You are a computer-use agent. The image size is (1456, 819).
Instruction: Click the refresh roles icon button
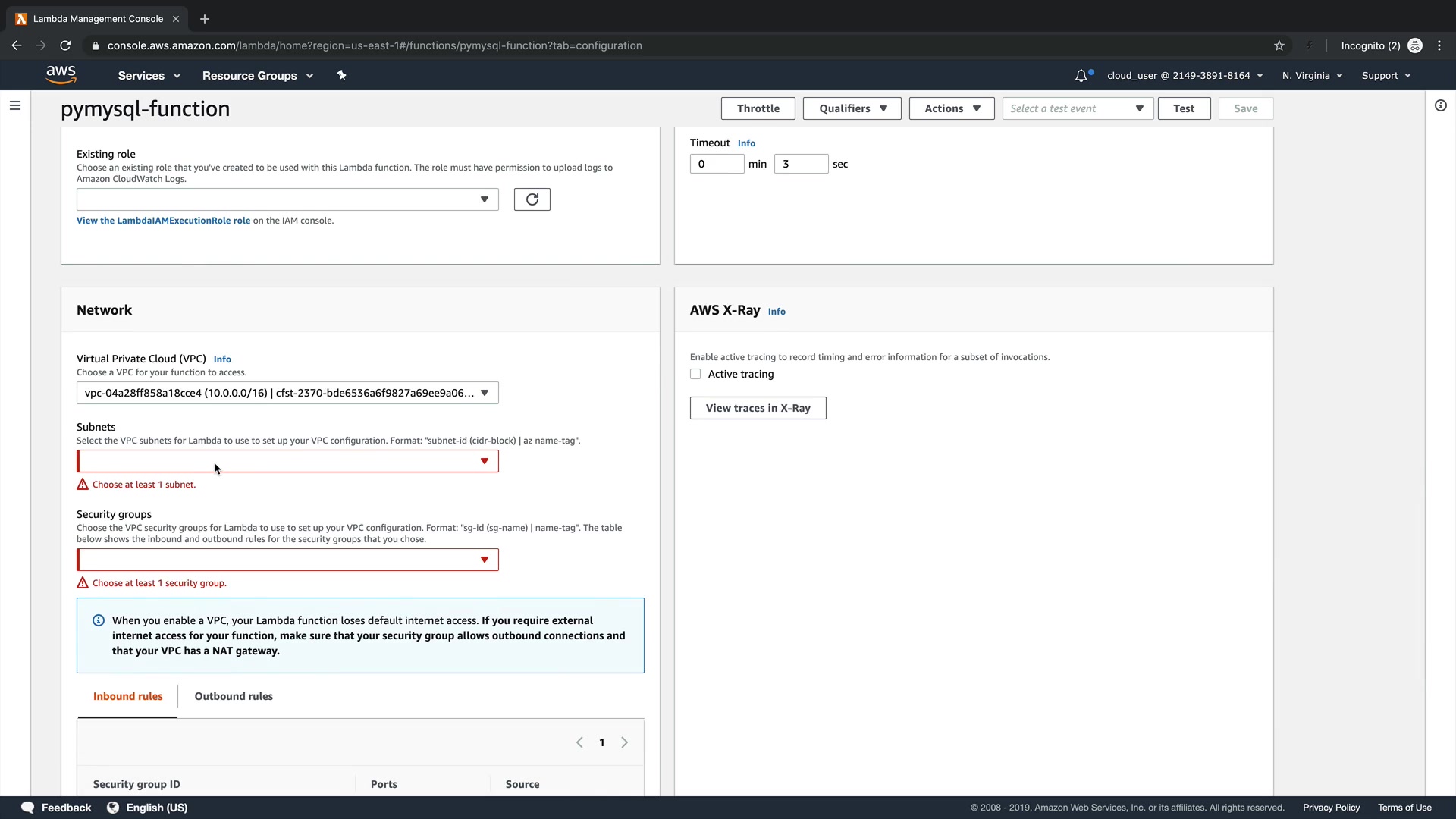[x=532, y=199]
